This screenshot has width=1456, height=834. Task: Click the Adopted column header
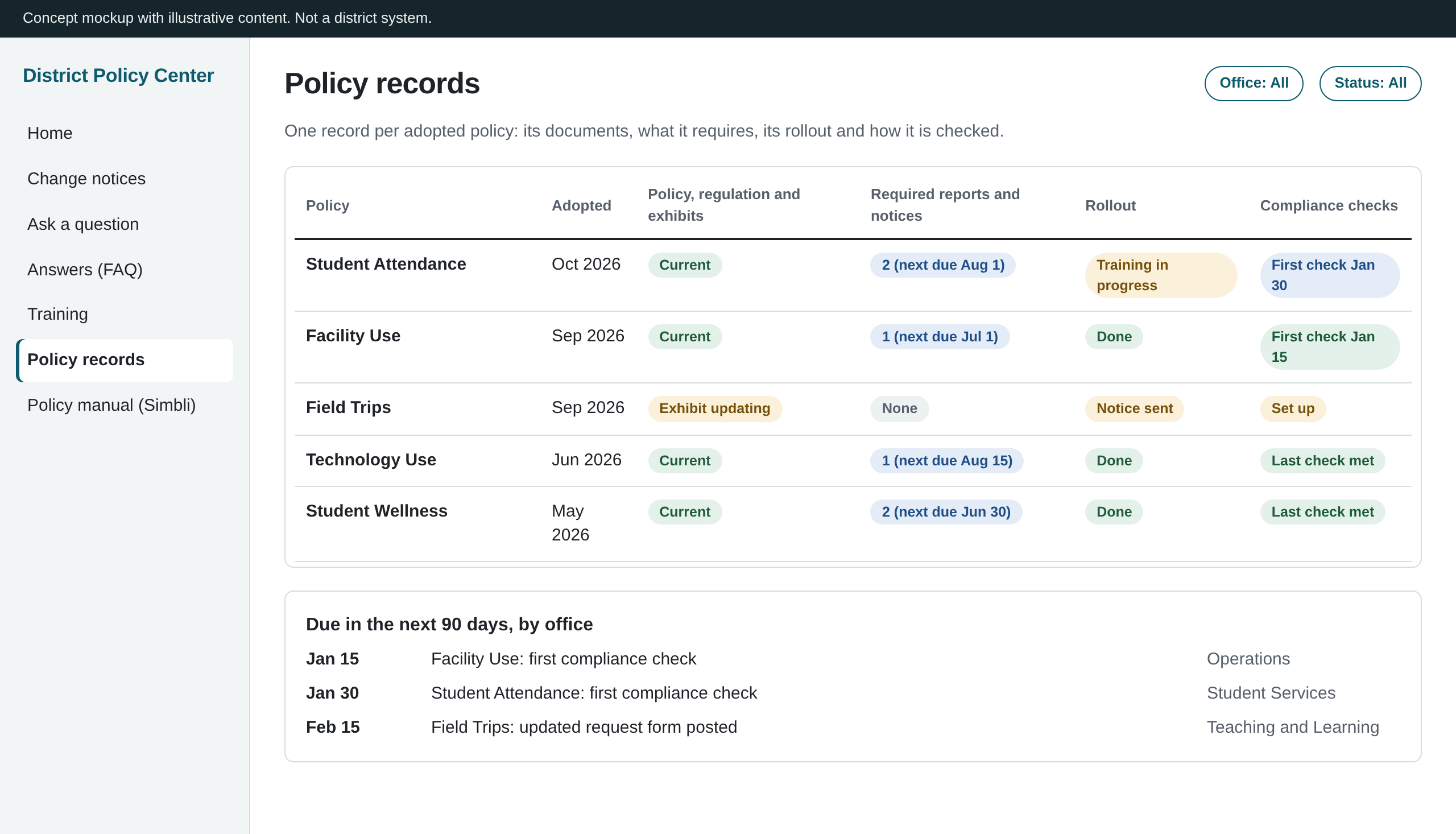tap(581, 205)
